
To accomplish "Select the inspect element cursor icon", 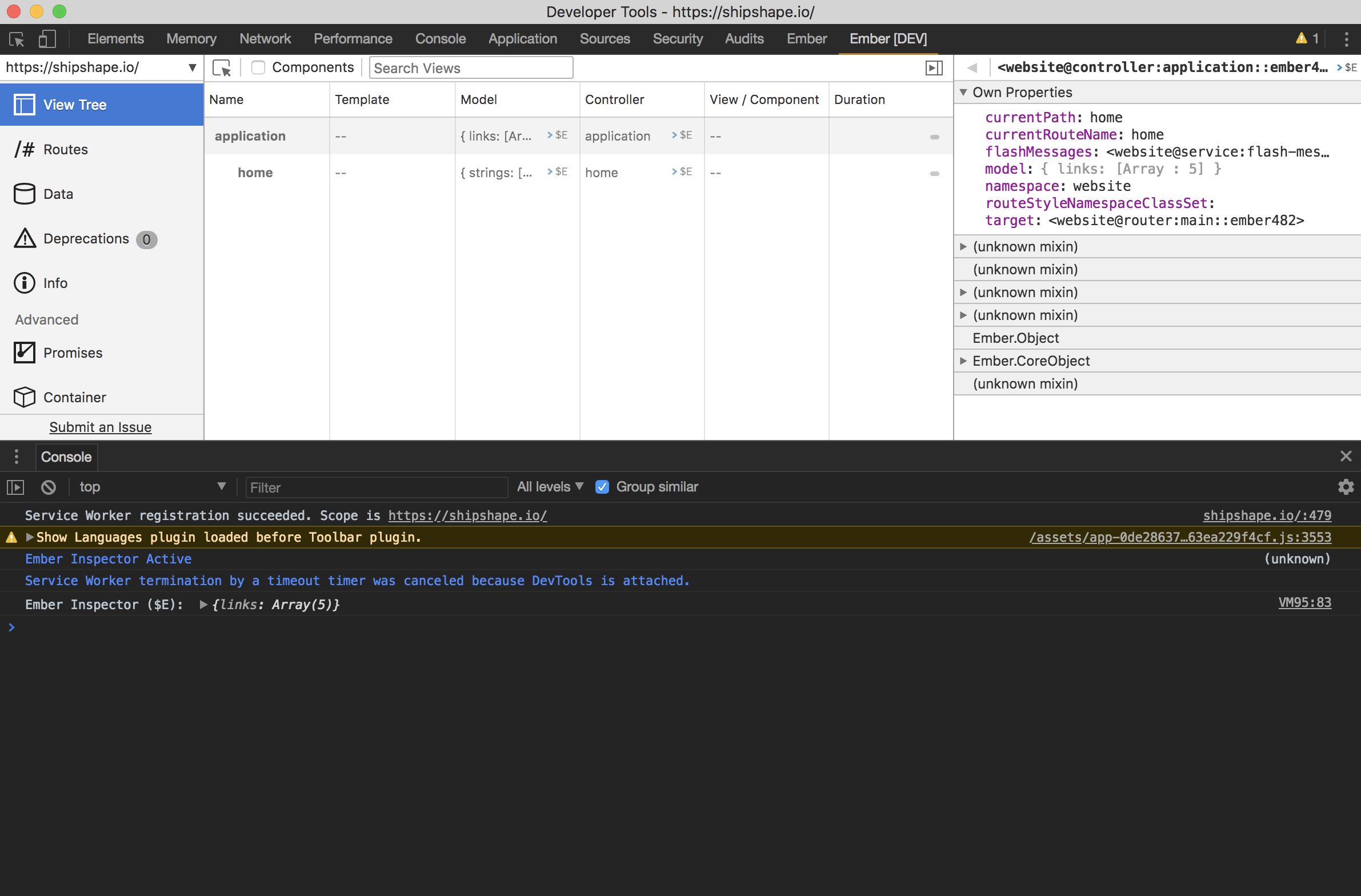I will (x=17, y=39).
